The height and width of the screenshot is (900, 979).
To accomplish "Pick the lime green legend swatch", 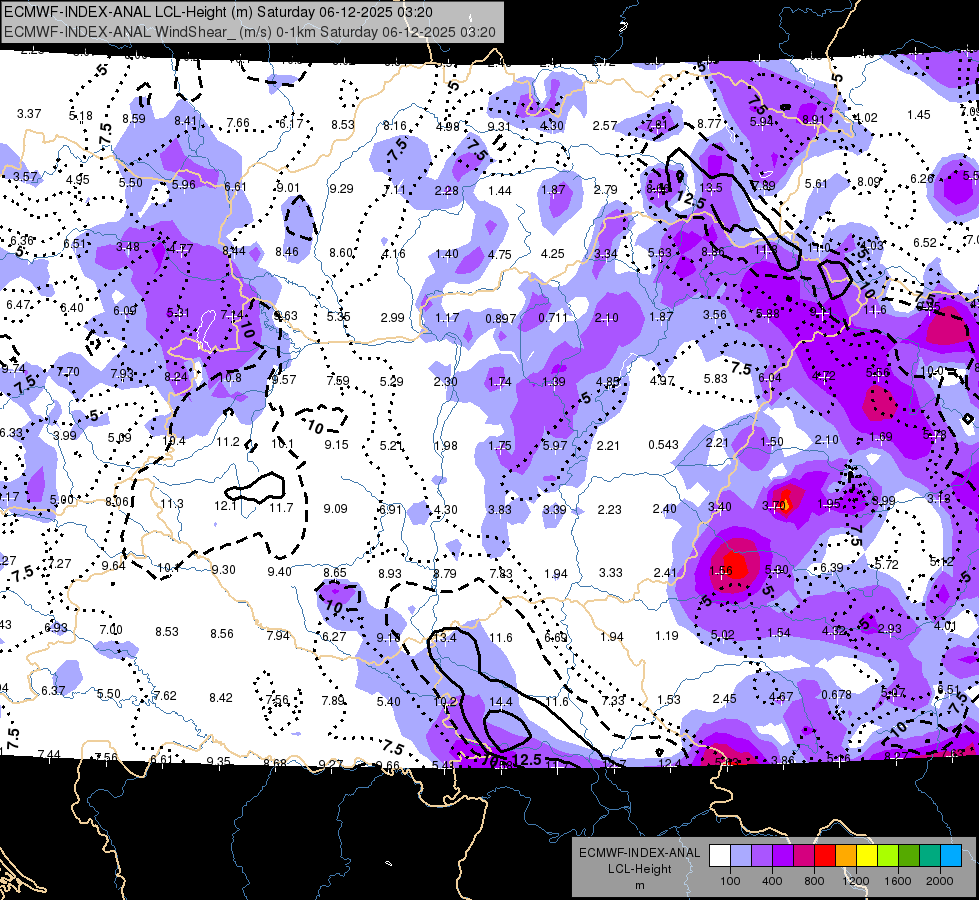I will (888, 855).
